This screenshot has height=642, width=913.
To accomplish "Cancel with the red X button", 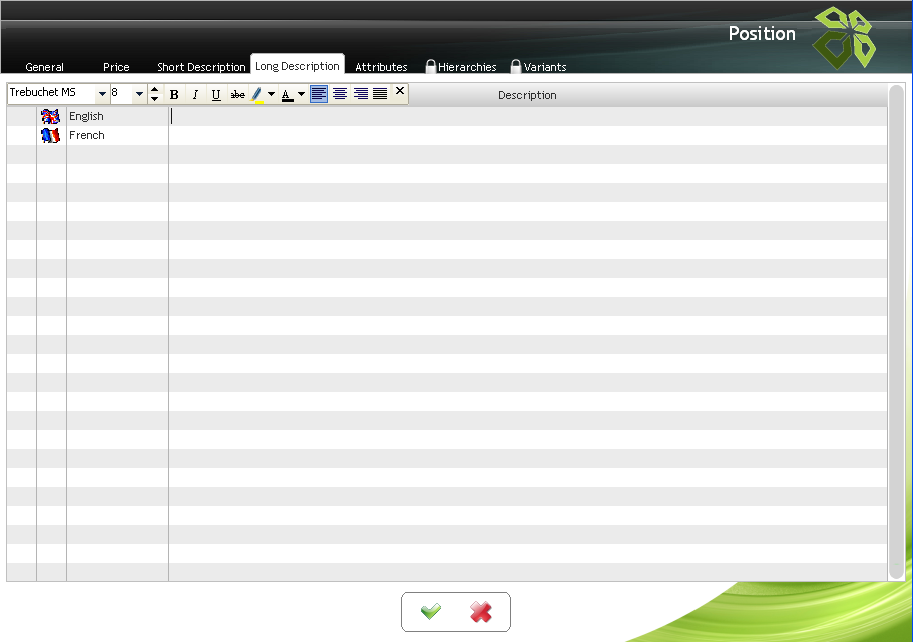I will point(481,612).
